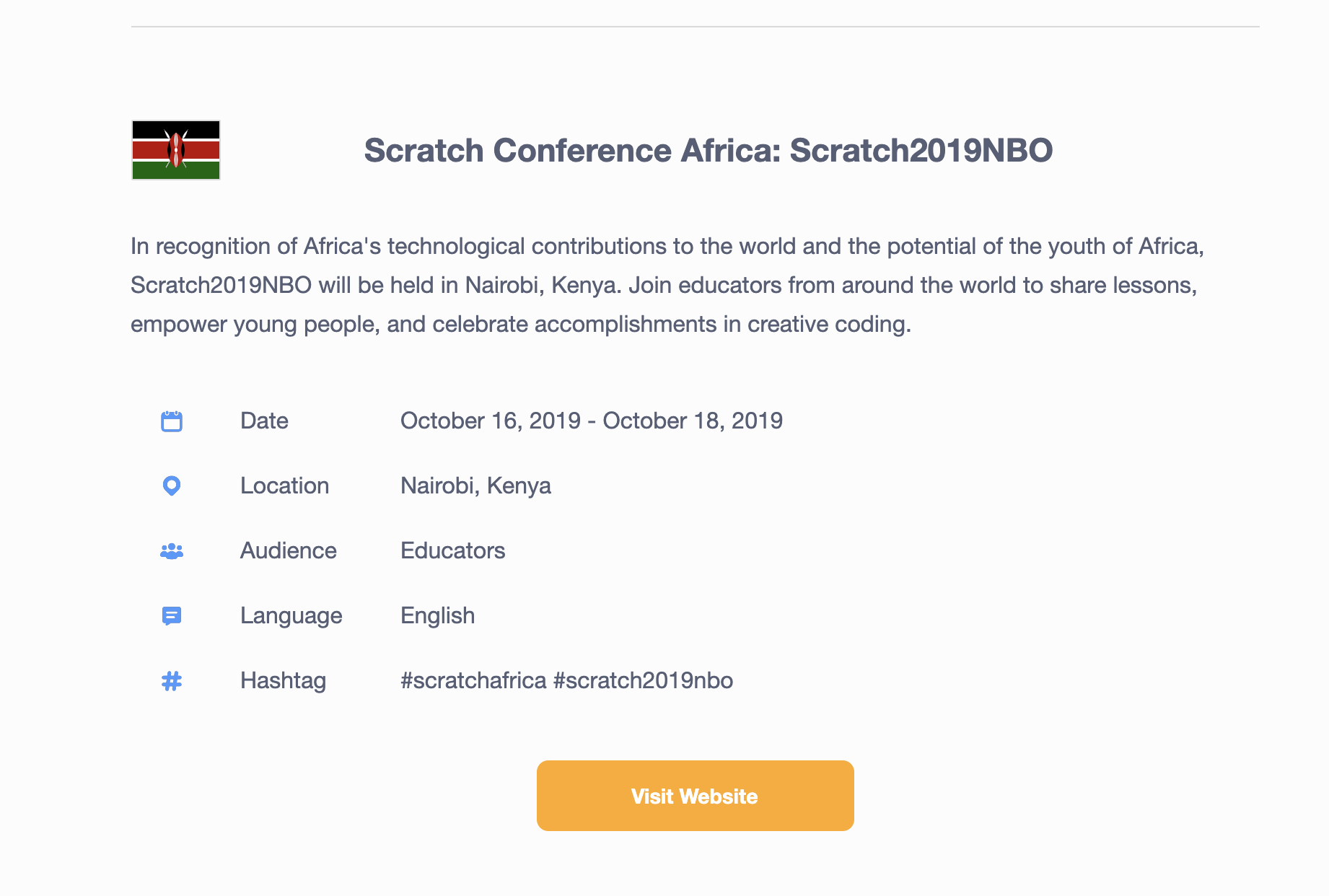Select the Educators audience value
The image size is (1329, 896).
click(x=452, y=550)
